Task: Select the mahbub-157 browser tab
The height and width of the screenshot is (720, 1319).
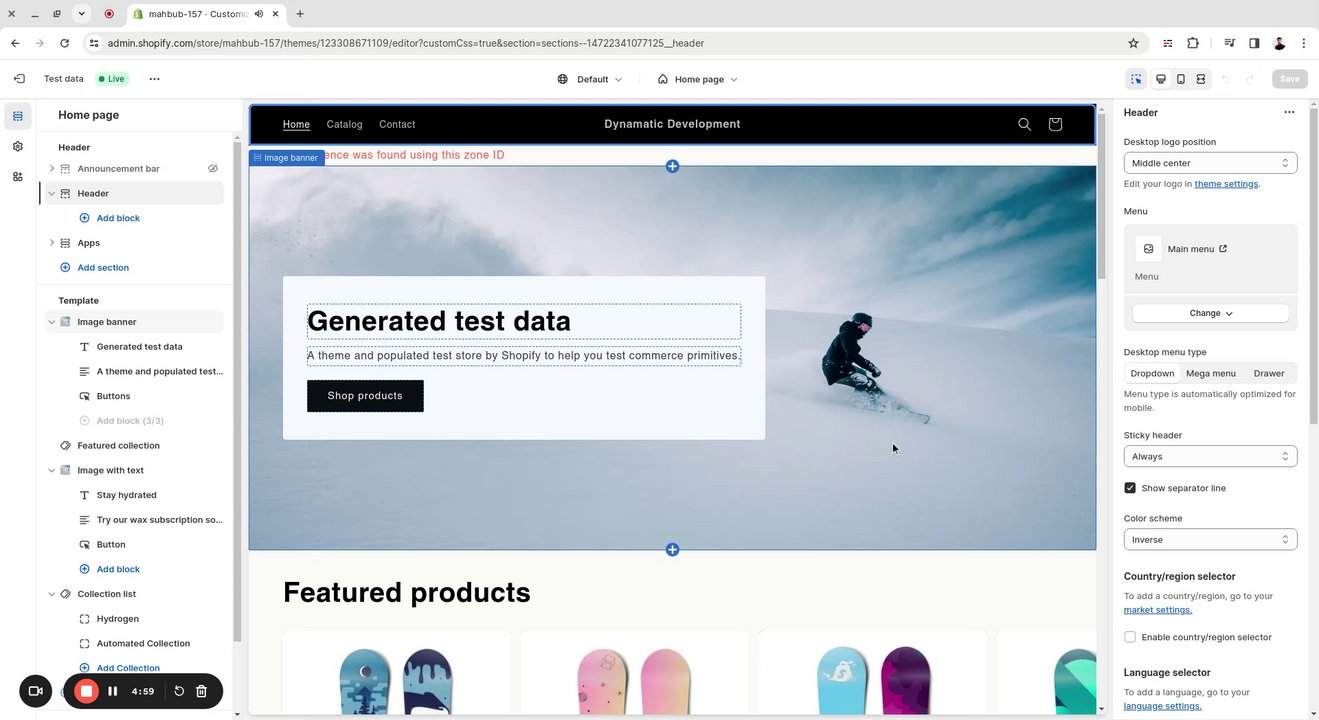Action: [x=205, y=14]
